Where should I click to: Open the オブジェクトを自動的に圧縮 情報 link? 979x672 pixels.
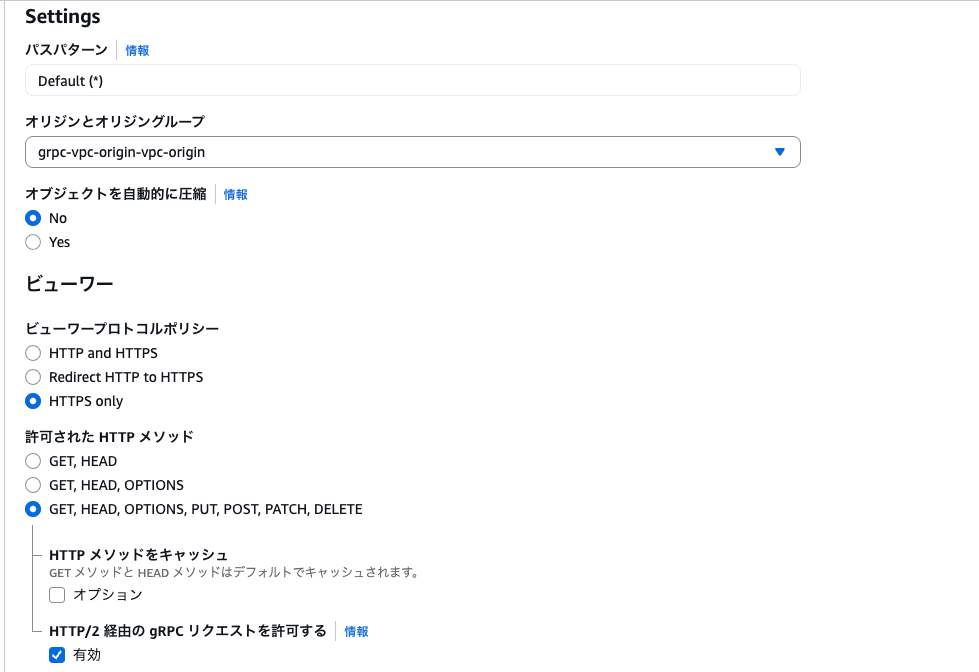coord(233,194)
